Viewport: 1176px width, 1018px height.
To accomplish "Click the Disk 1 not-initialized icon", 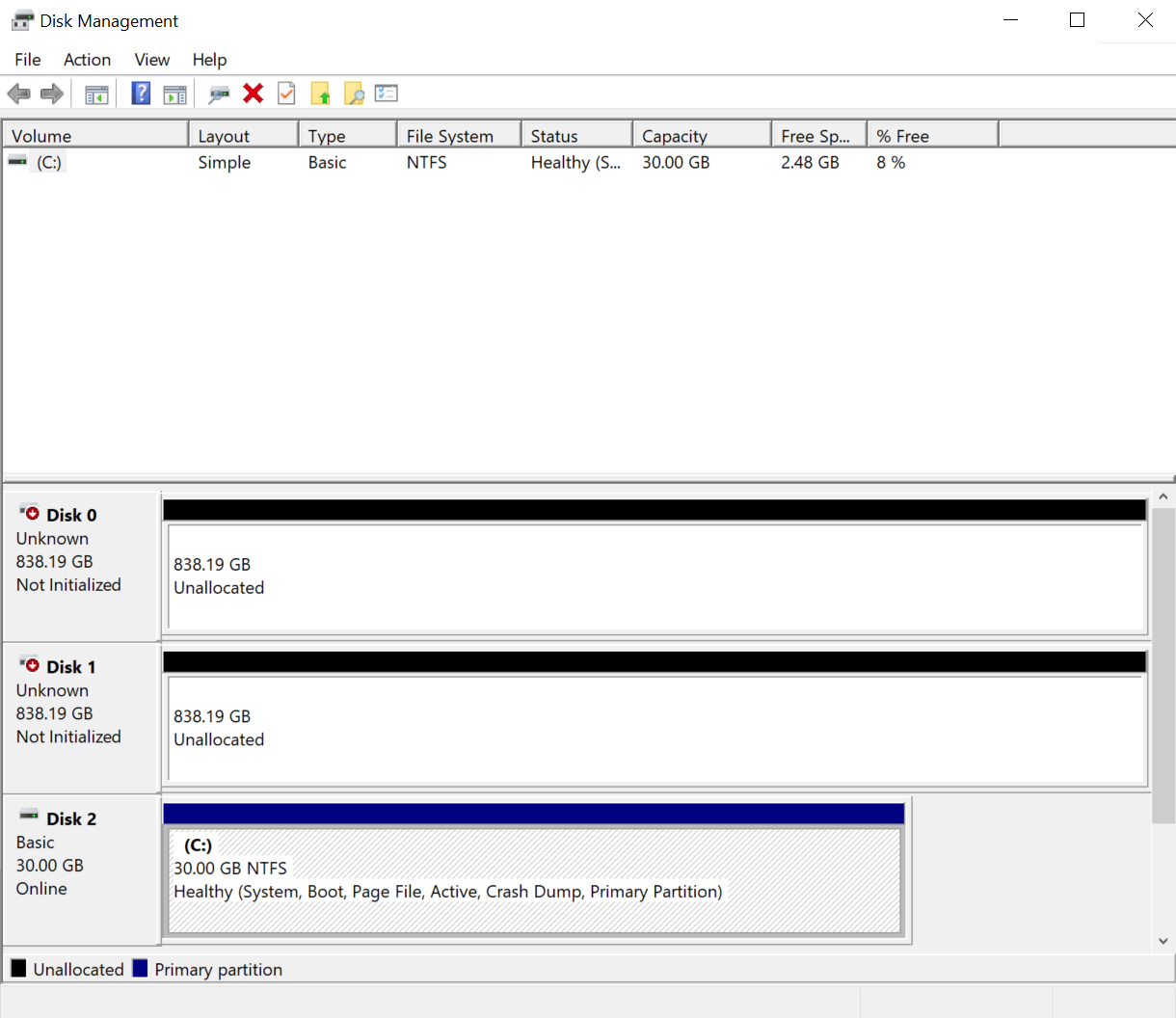I will (30, 664).
